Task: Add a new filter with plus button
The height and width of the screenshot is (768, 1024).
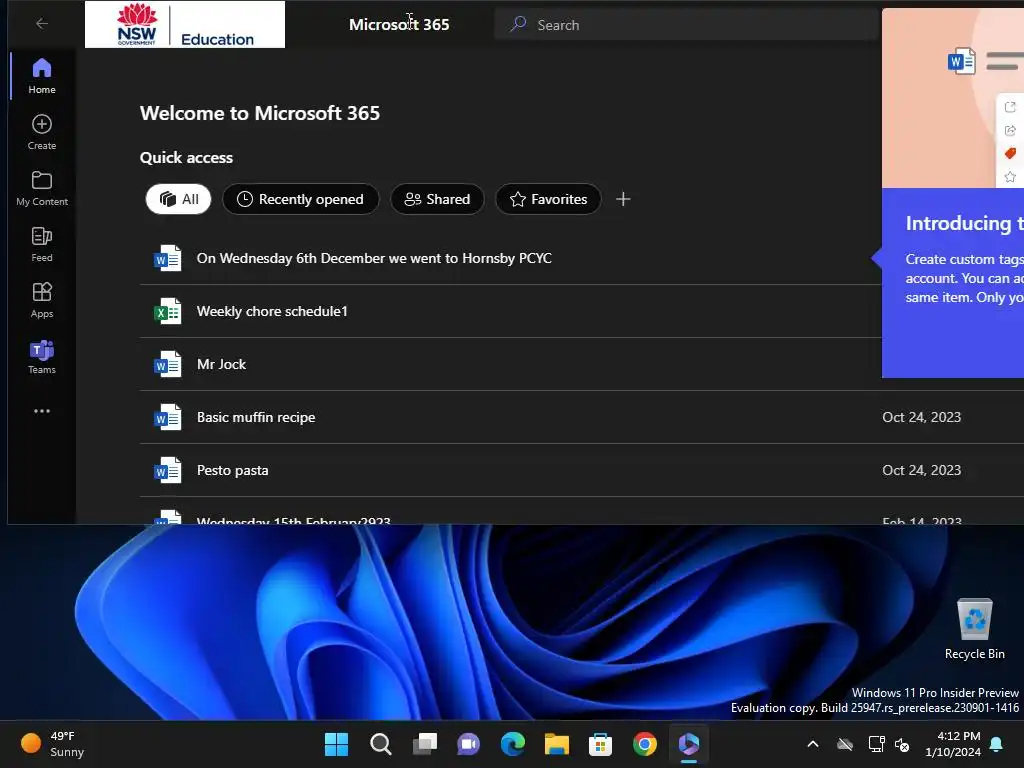Action: pos(623,199)
